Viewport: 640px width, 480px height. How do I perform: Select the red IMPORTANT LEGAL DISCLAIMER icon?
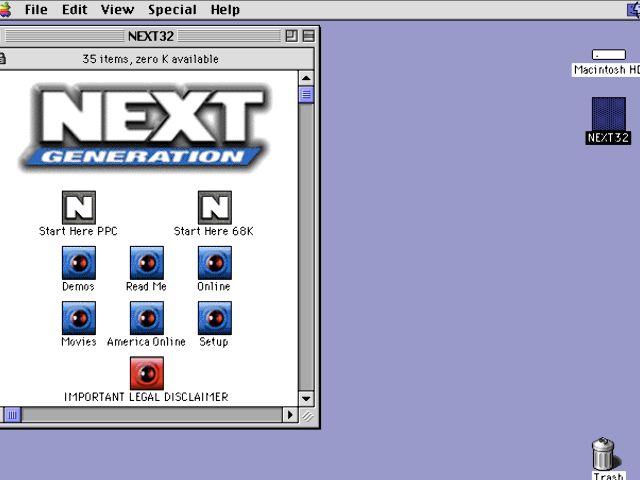(147, 373)
